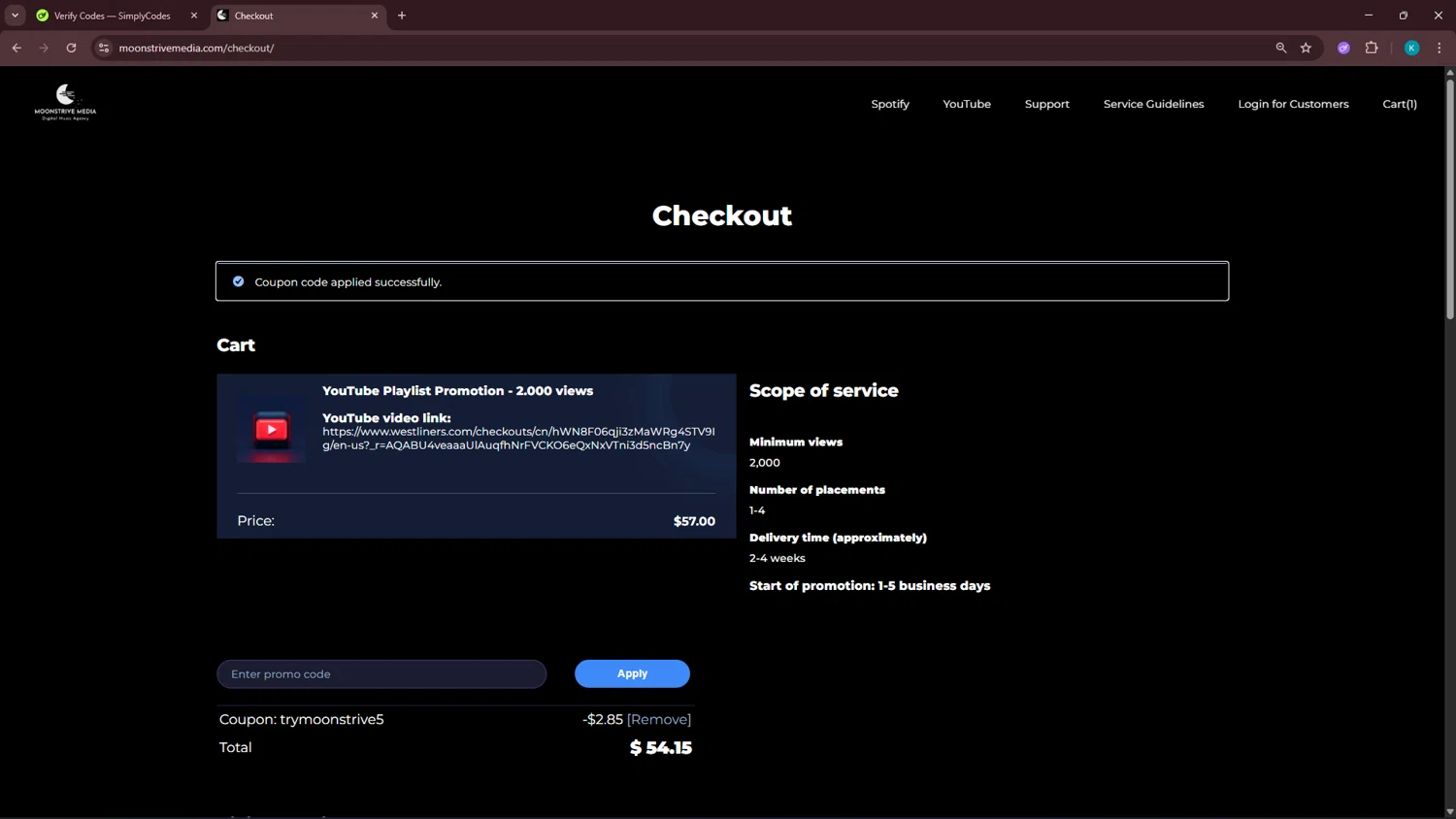Viewport: 1456px width, 819px height.
Task: Open the Spotify menu item
Action: pyautogui.click(x=890, y=104)
